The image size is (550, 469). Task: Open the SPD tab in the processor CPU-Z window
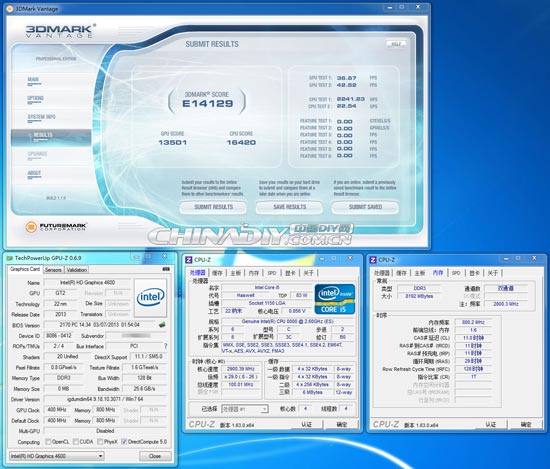272,273
